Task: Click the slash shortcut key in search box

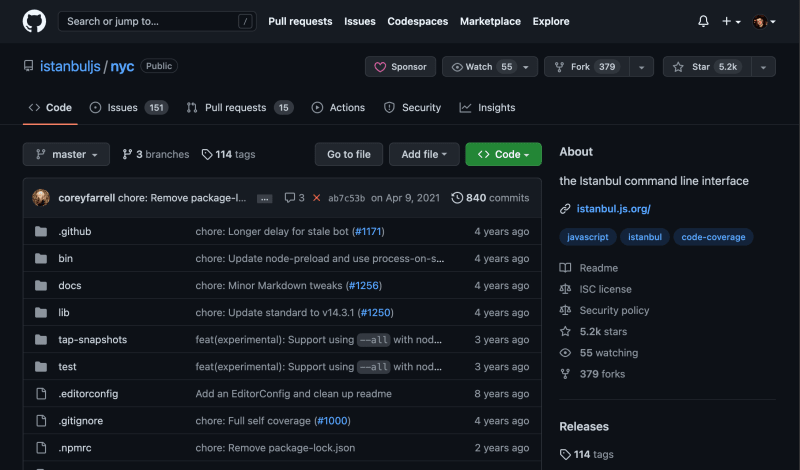Action: (x=245, y=21)
